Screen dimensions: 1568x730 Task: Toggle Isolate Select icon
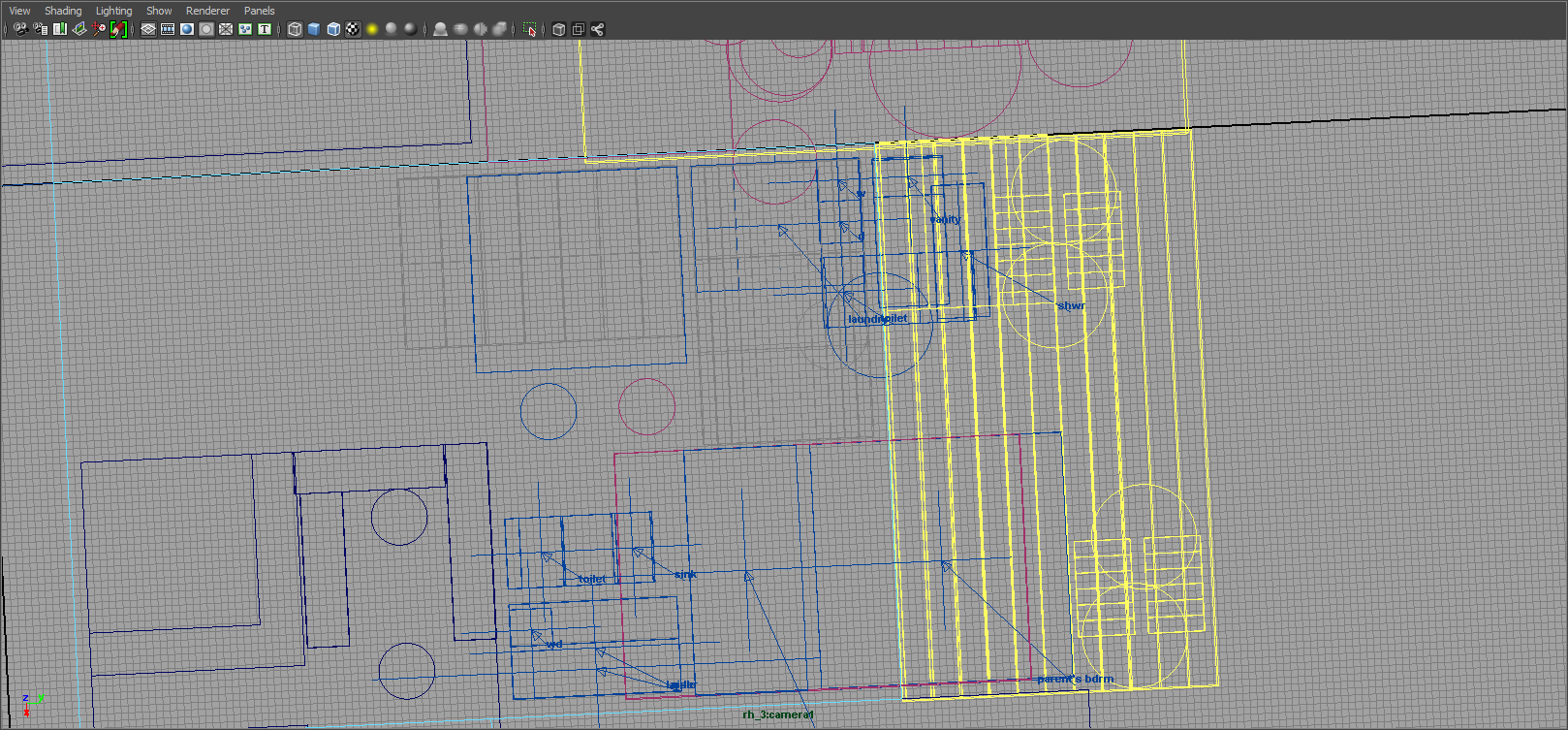(529, 29)
